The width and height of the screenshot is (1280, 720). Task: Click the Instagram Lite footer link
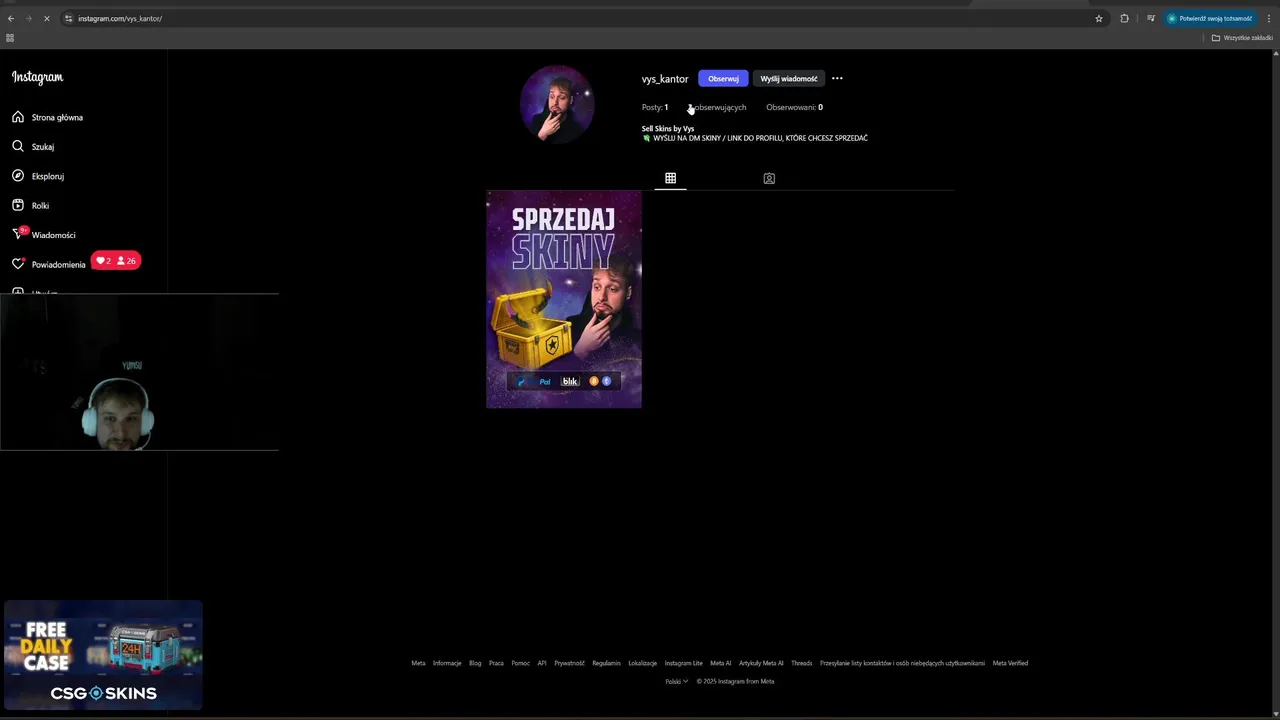point(684,663)
